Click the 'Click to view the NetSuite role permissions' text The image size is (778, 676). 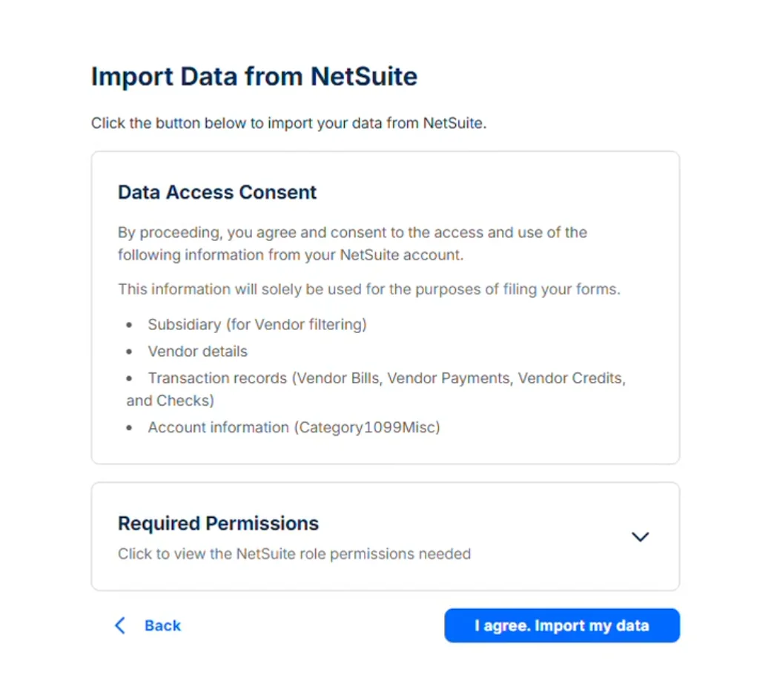tap(294, 553)
